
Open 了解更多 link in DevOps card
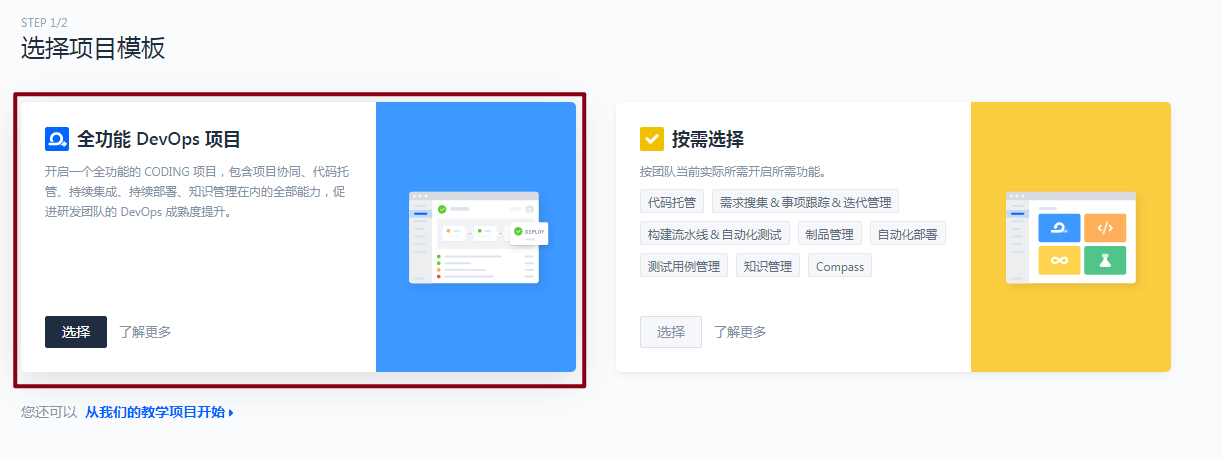[x=145, y=332]
